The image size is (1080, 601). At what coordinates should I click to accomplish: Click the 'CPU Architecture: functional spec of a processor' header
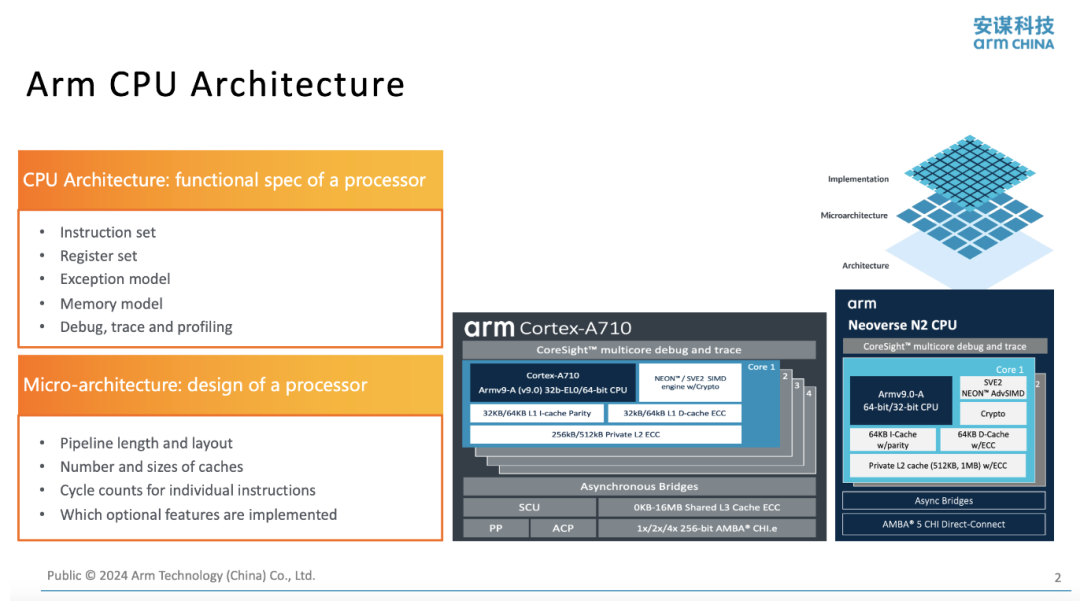(230, 180)
